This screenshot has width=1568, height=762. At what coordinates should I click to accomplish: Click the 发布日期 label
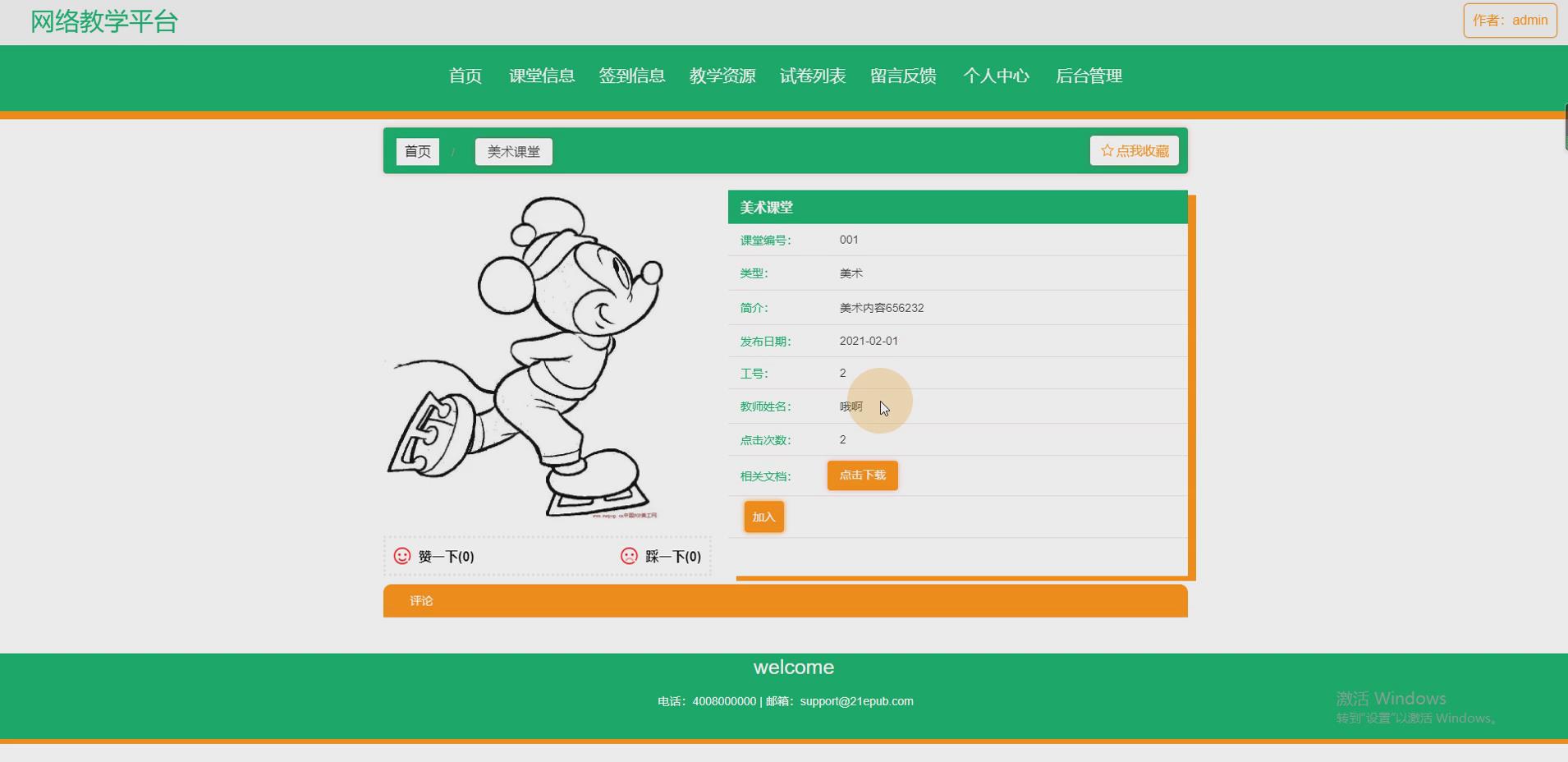(765, 342)
